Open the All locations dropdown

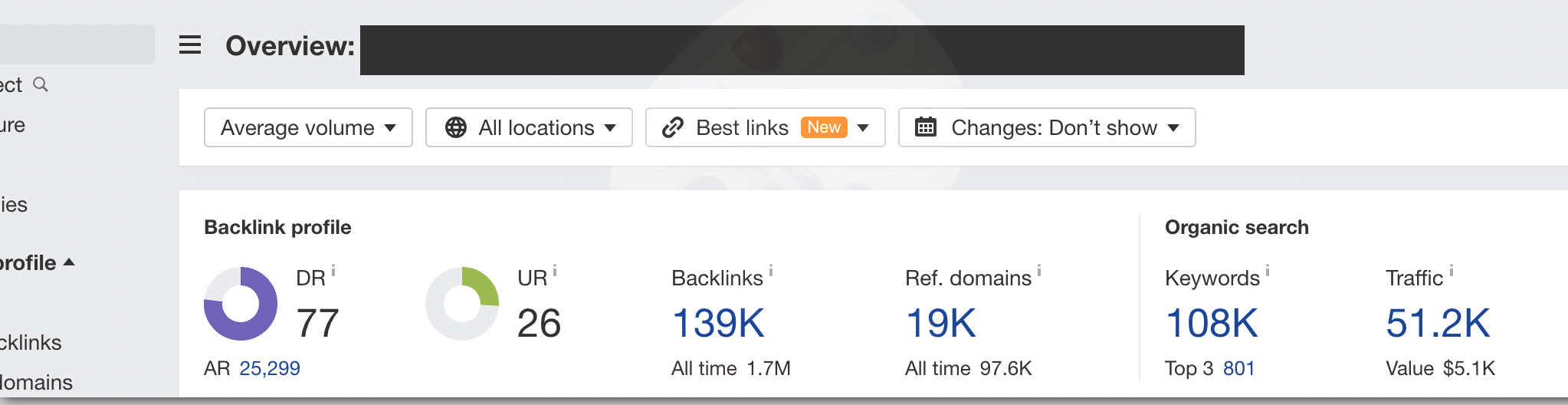coord(529,127)
